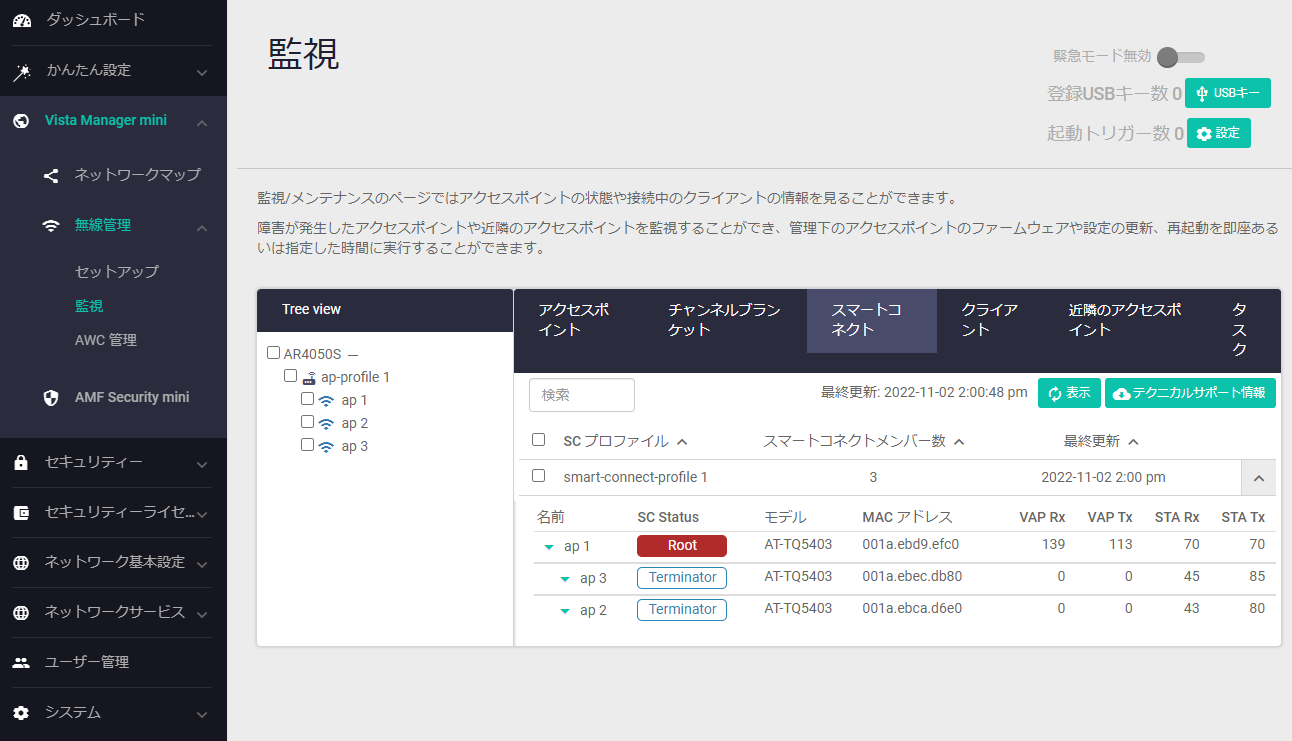
Task: Click the AMF Security mini shield icon
Action: pos(51,398)
